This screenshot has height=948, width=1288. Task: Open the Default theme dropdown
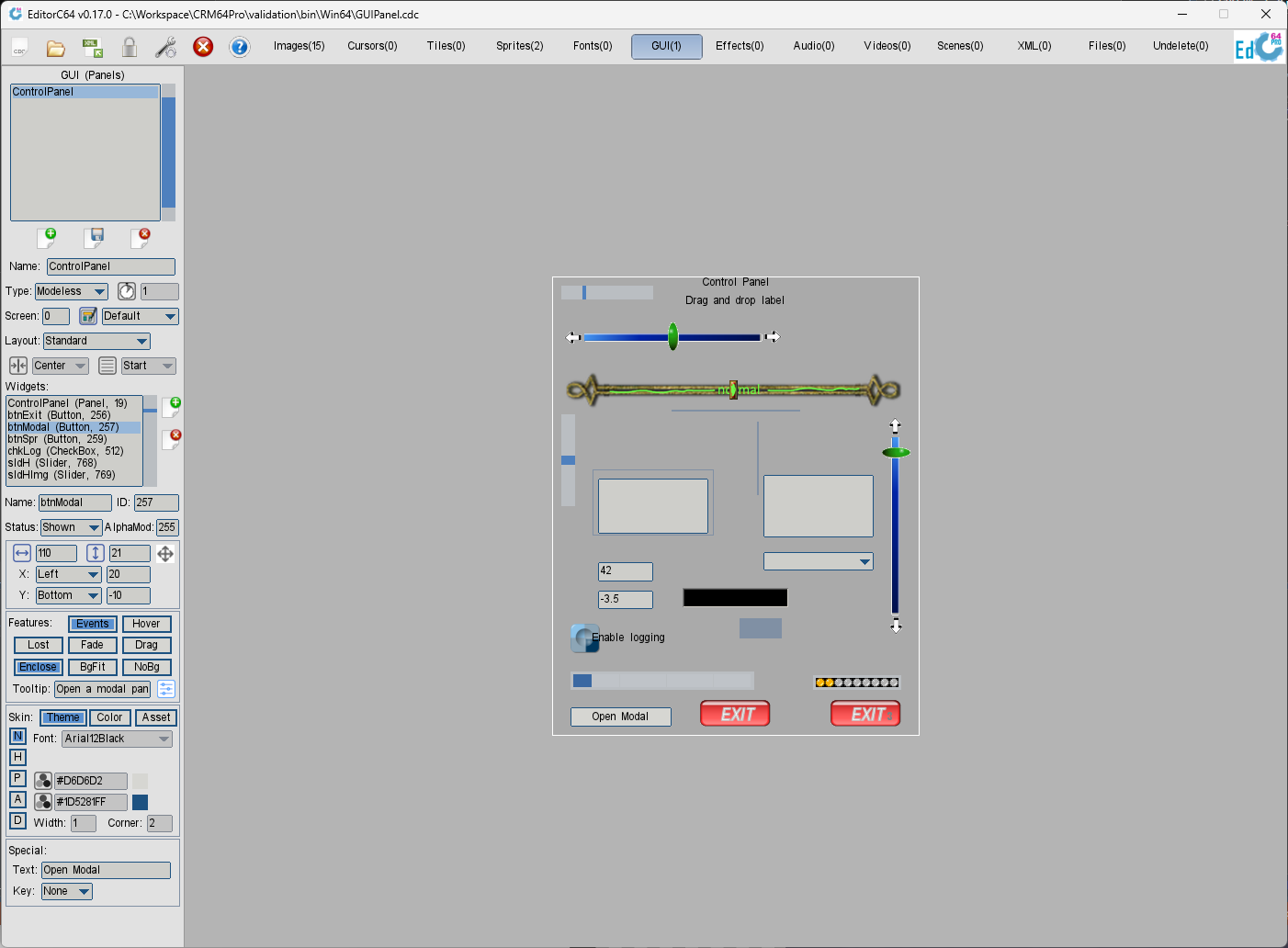[140, 316]
